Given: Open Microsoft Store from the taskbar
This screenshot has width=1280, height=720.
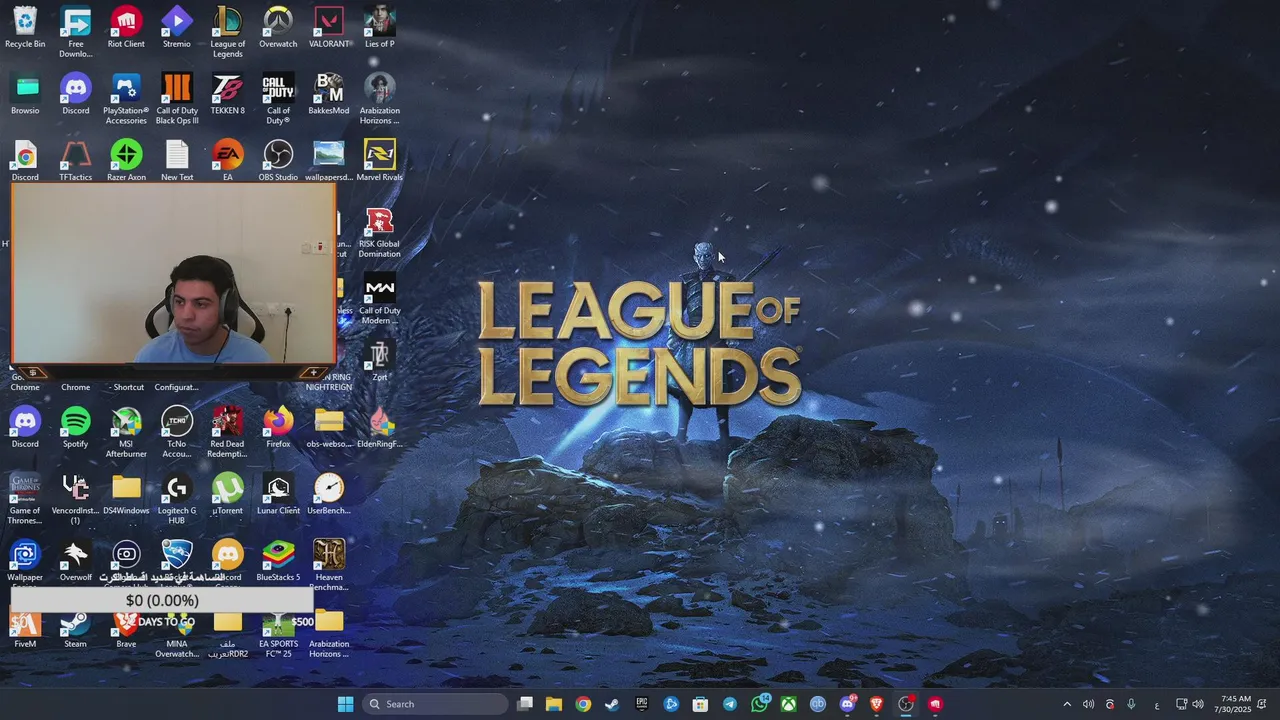Looking at the screenshot, I should [x=701, y=704].
